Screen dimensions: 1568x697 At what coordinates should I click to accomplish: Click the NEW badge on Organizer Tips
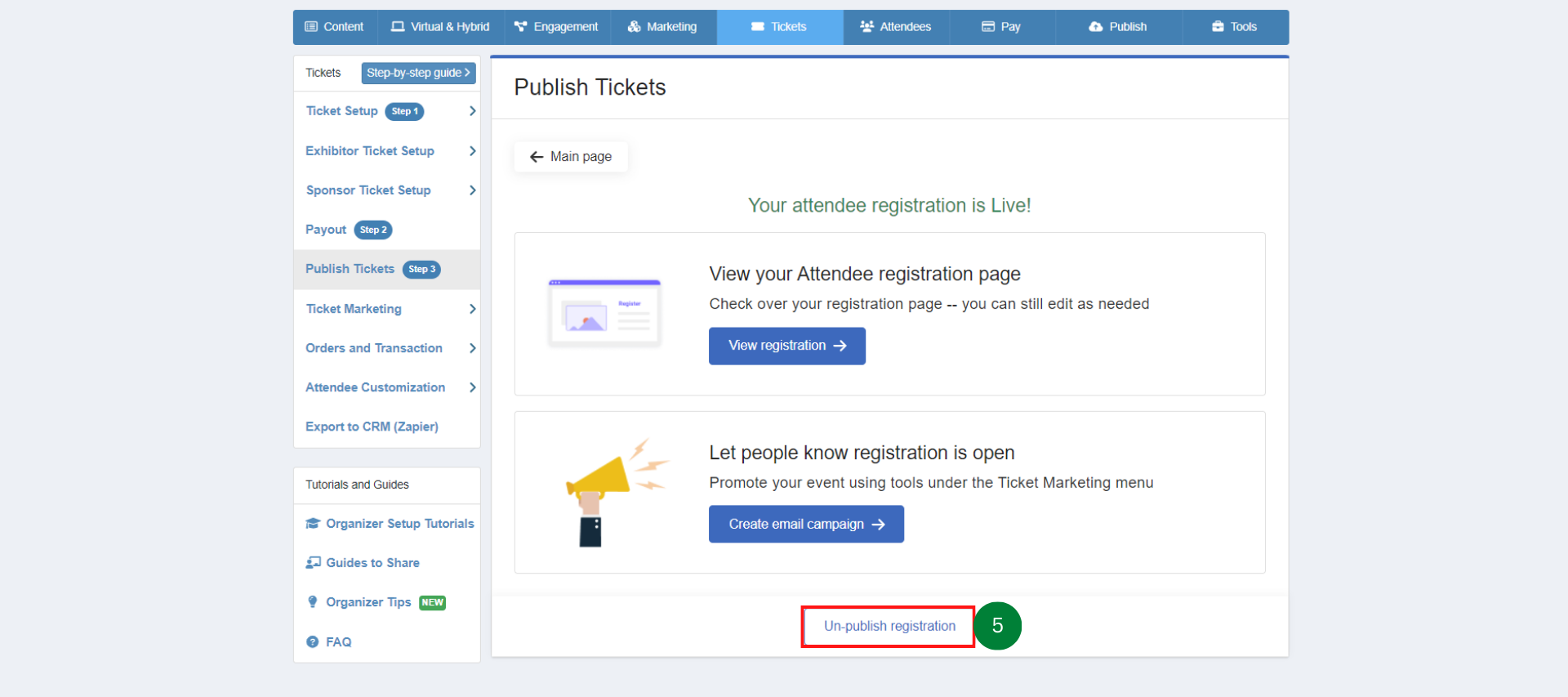pyautogui.click(x=432, y=603)
